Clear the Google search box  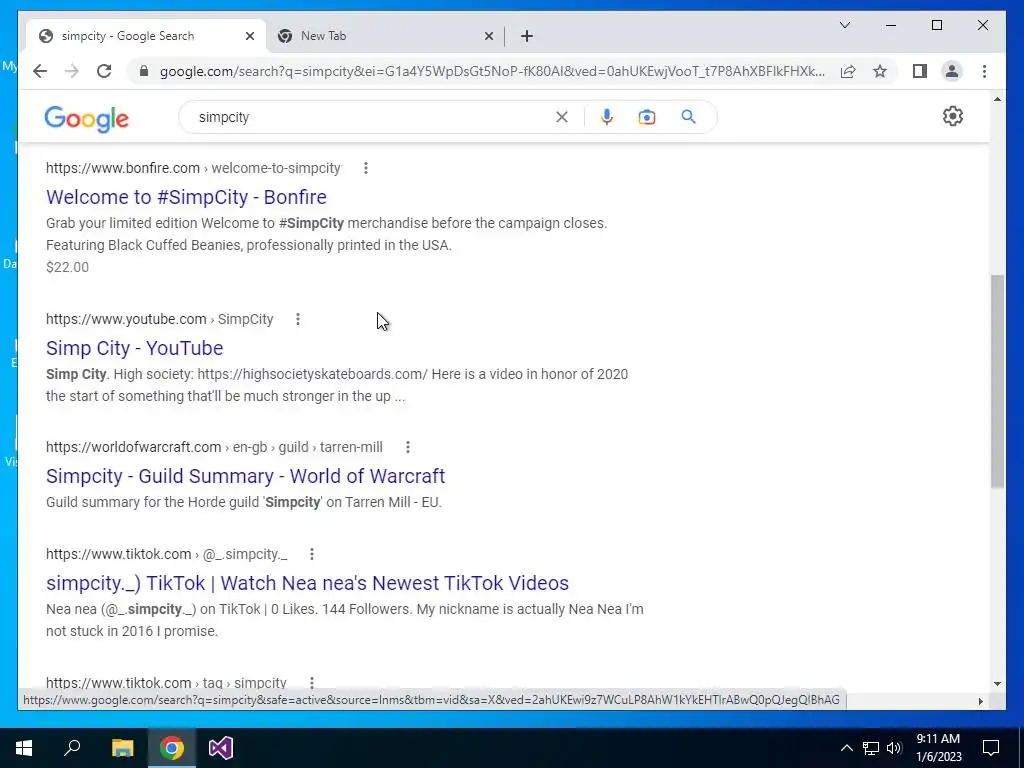(x=562, y=117)
